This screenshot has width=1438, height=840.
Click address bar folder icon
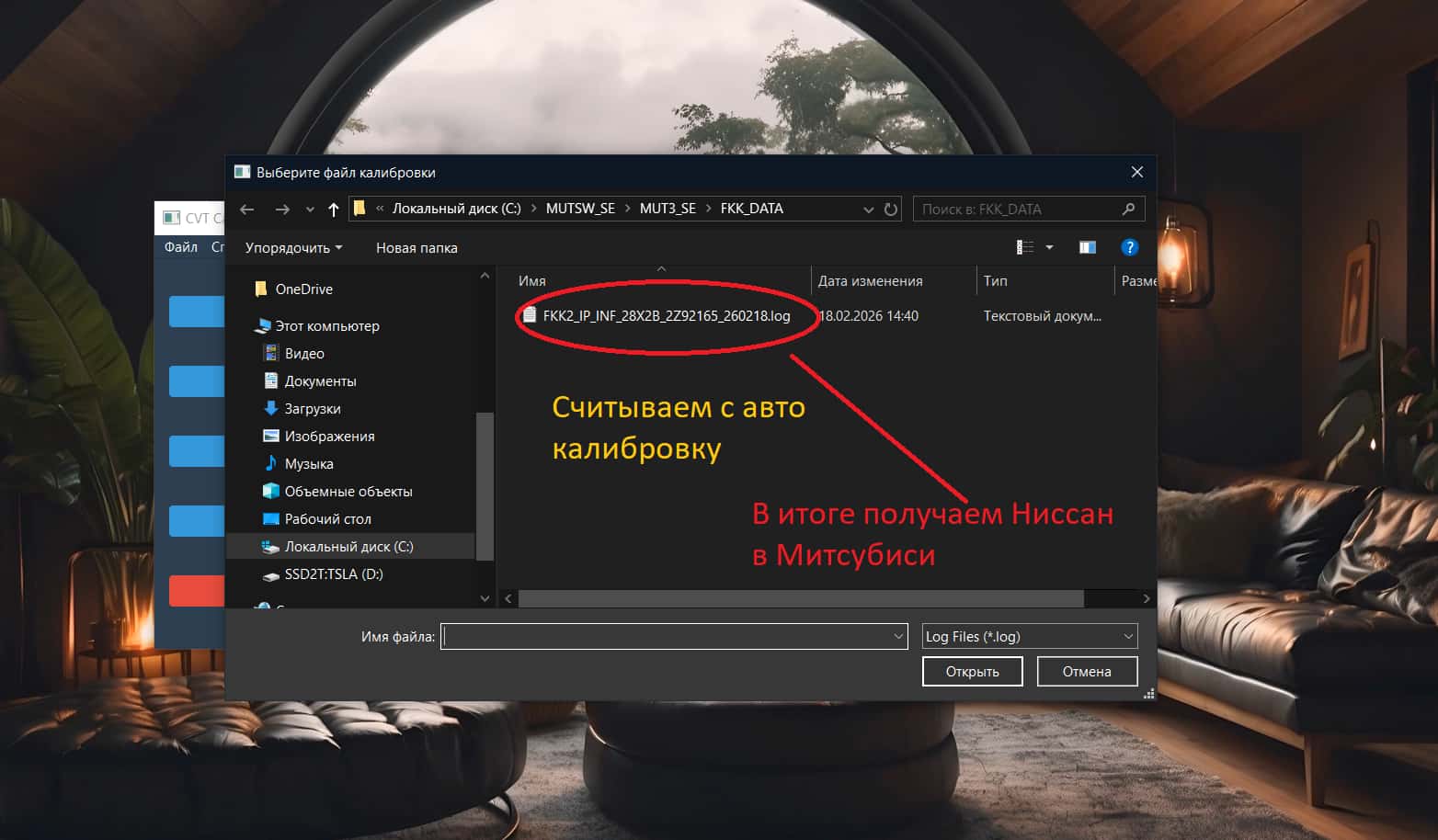(x=359, y=209)
